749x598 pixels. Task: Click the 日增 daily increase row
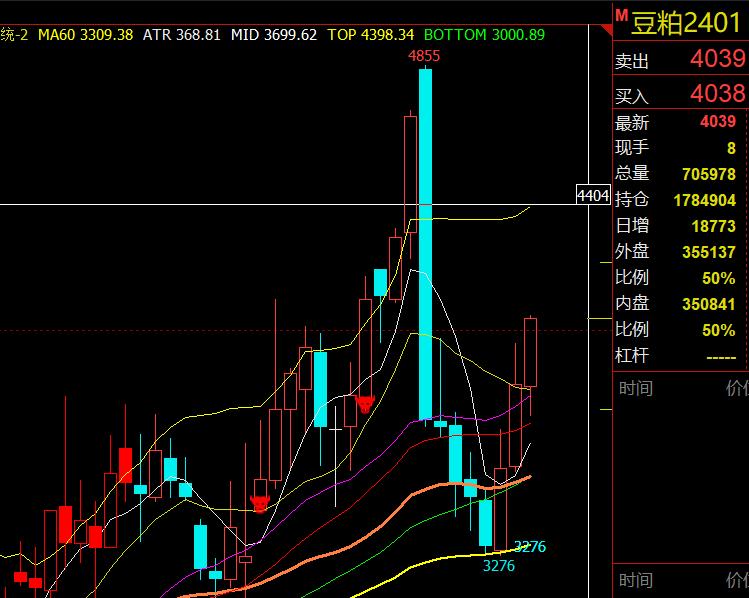tap(680, 226)
